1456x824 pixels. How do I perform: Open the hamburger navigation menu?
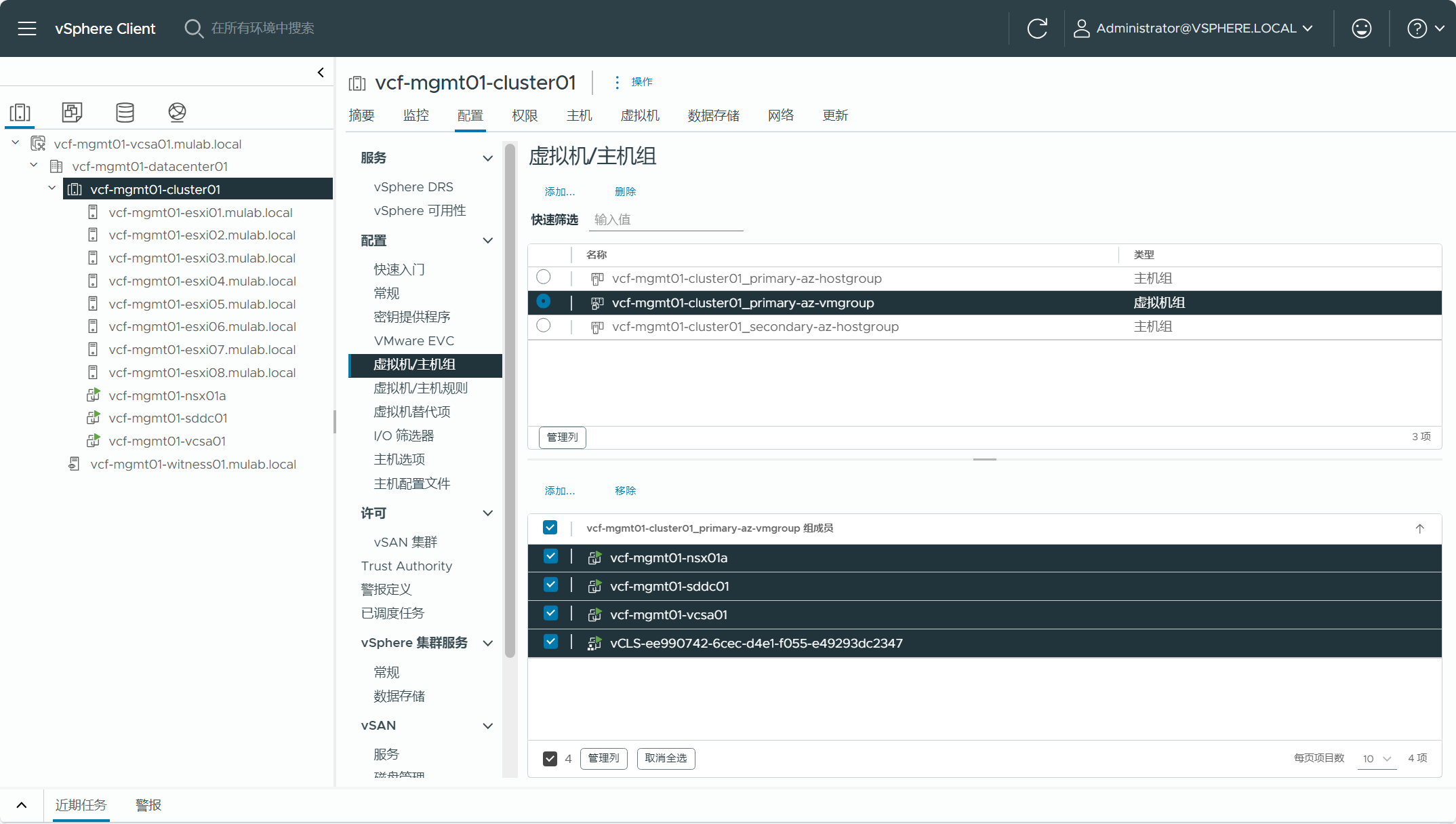pos(27,28)
